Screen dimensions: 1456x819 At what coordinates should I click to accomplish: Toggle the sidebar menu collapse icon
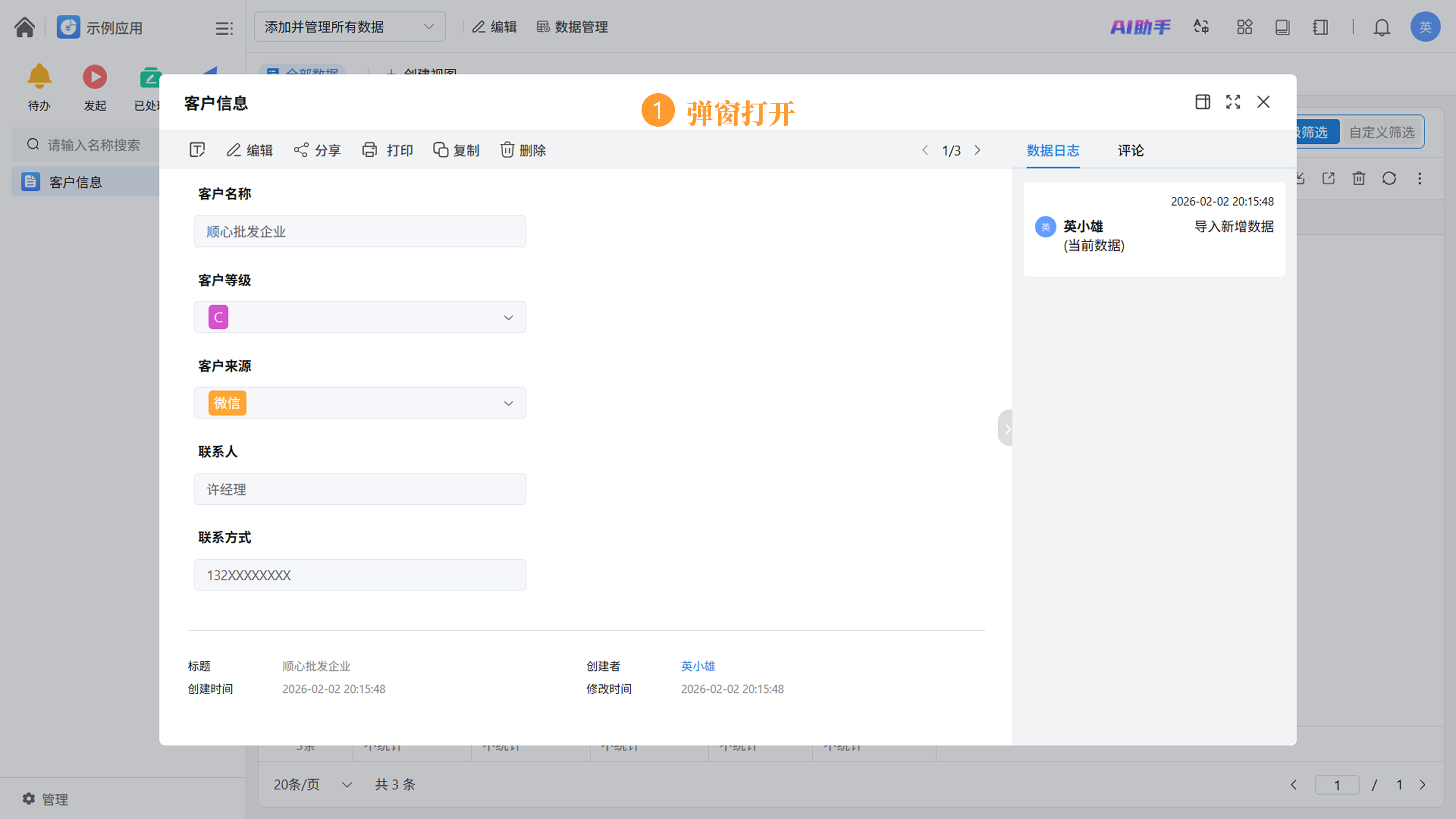224,28
